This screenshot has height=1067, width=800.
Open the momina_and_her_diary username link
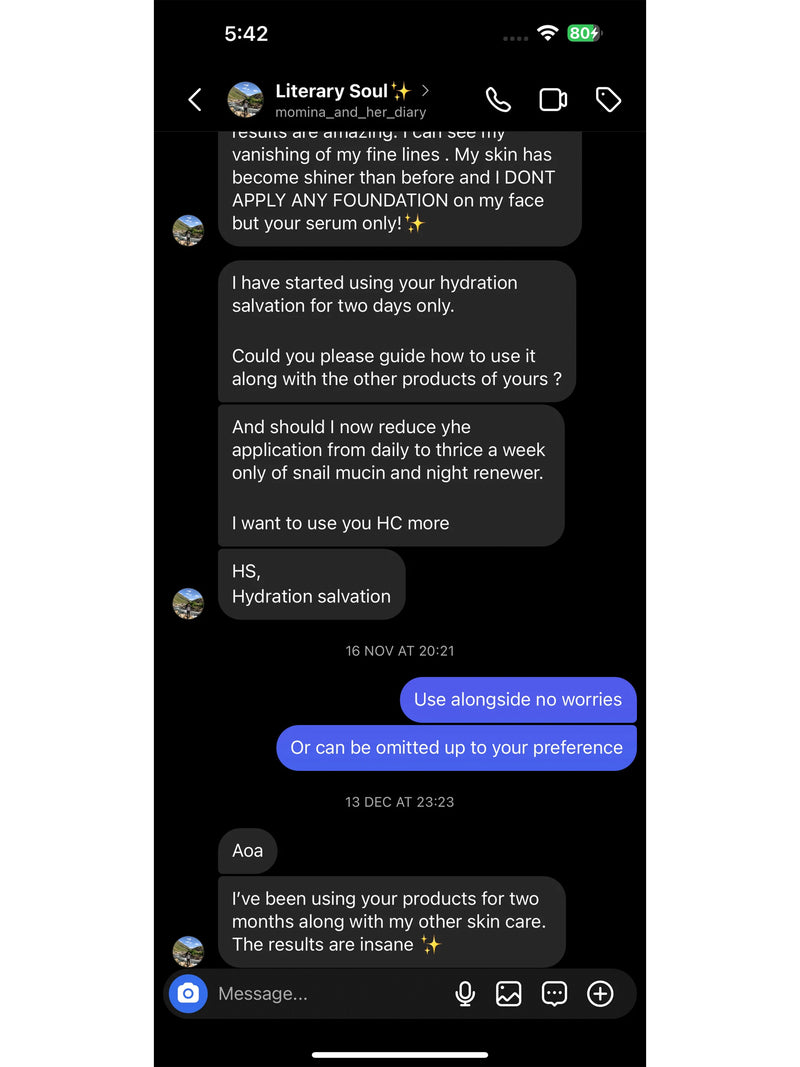(x=350, y=113)
